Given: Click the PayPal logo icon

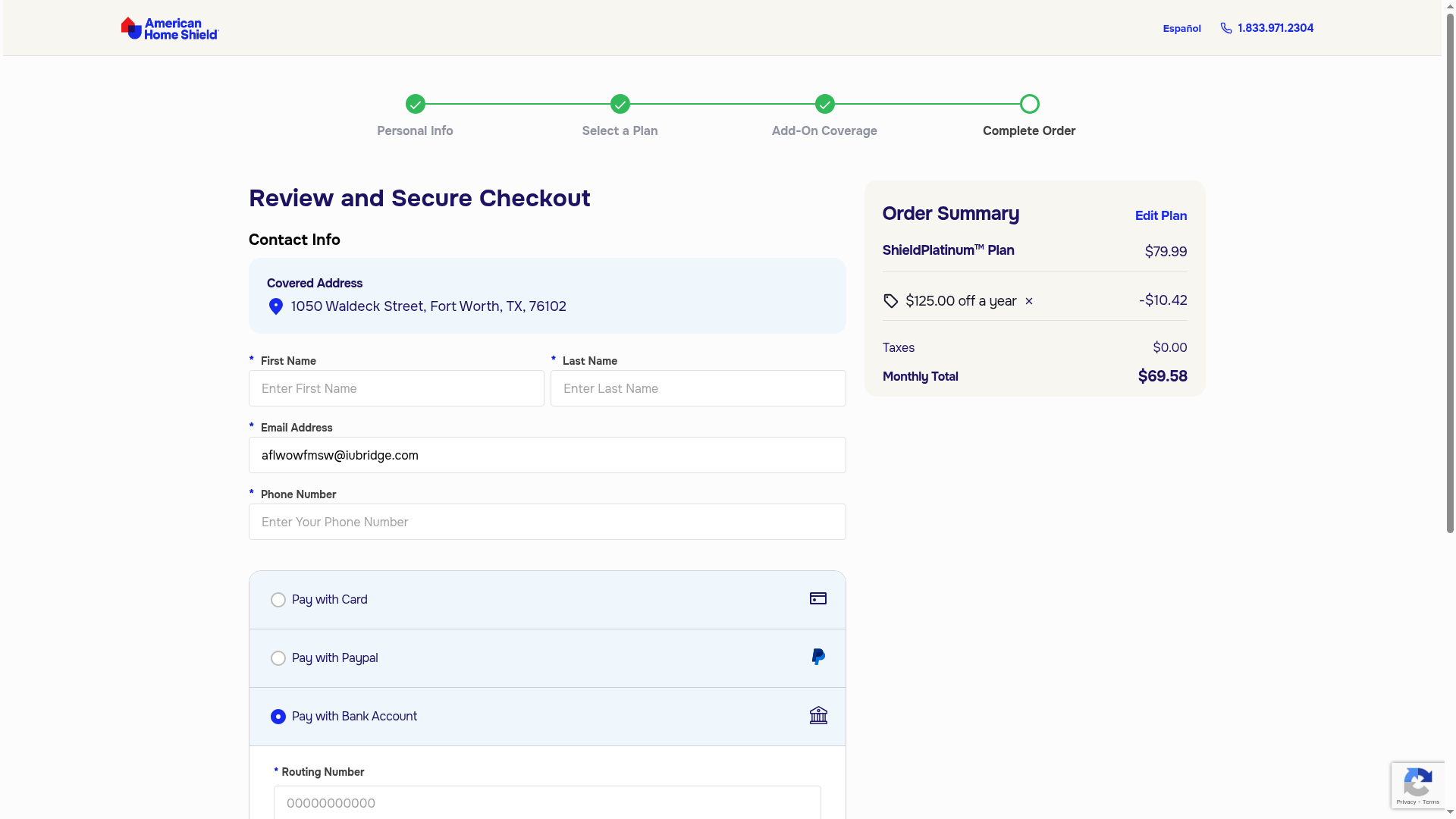Looking at the screenshot, I should point(818,657).
